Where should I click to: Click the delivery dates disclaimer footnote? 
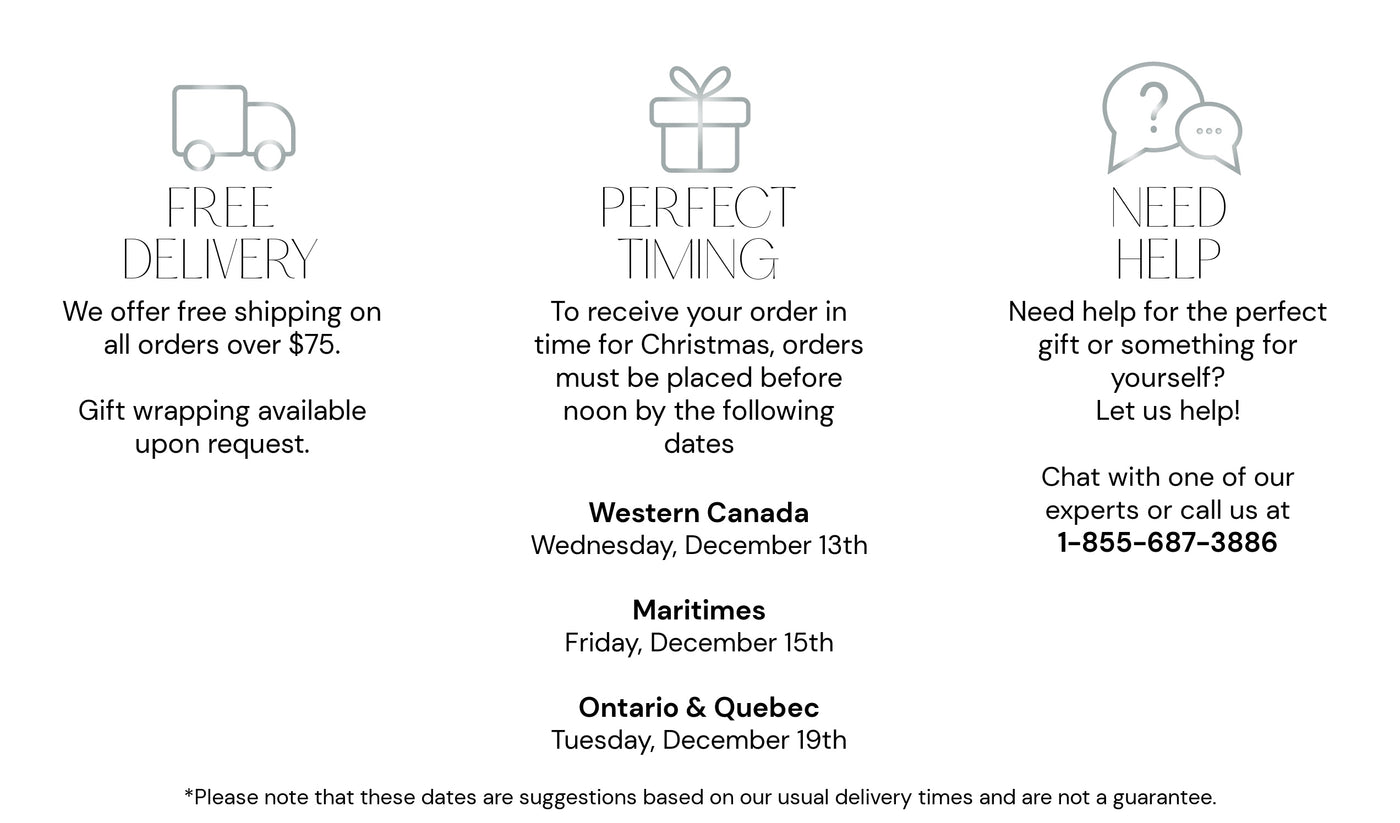700,797
